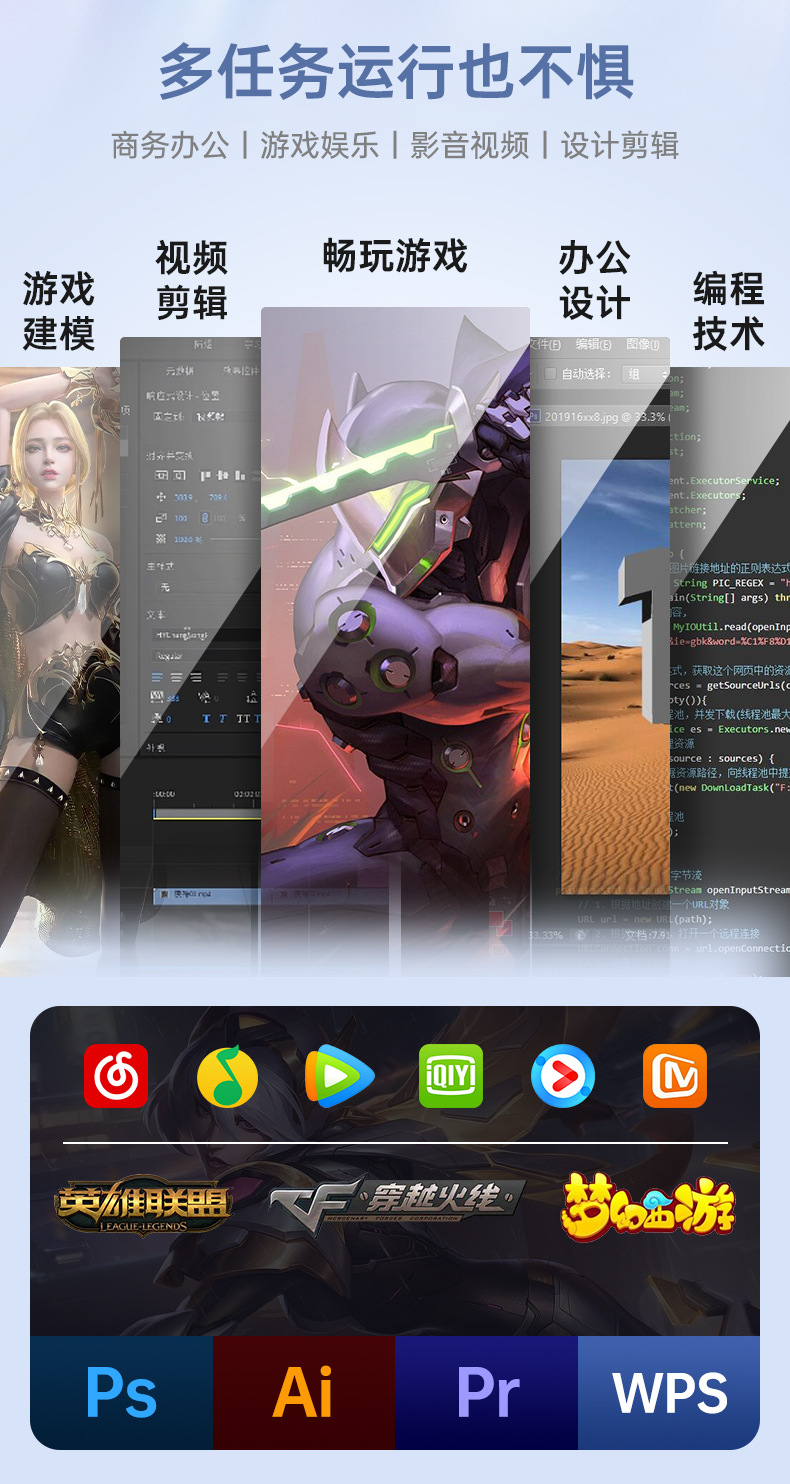This screenshot has height=1484, width=790.
Task: Click right-align text icon in Premiere panel
Action: (x=196, y=677)
